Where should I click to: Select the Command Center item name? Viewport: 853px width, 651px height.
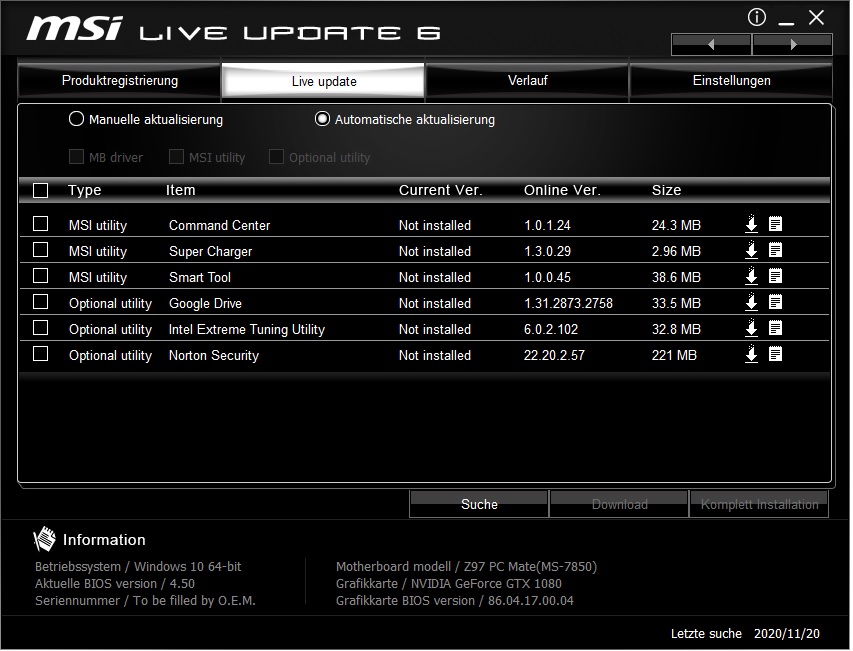[220, 226]
